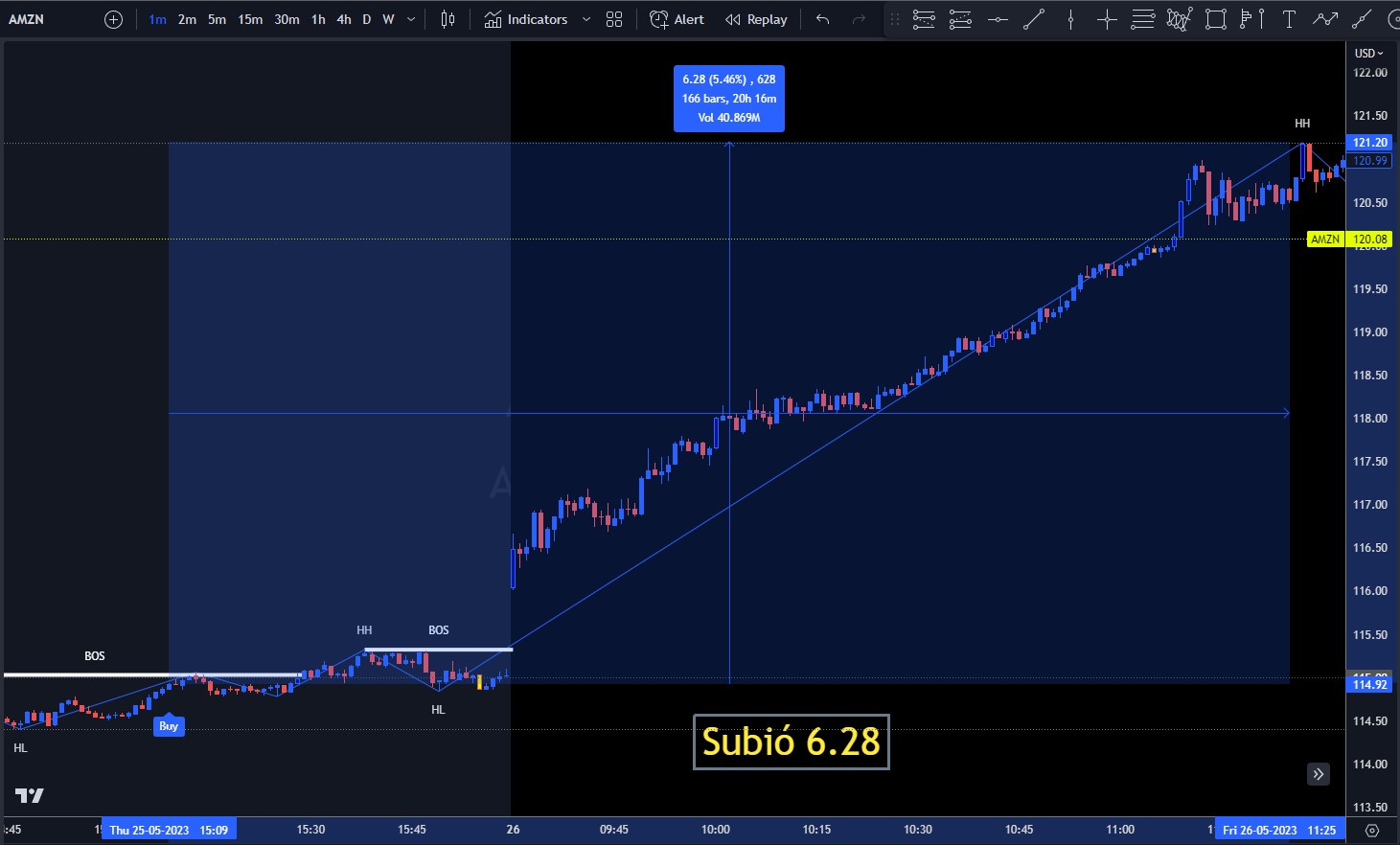Select the vertical line drawing tool
Viewport: 1400px width, 845px height.
[x=1070, y=19]
